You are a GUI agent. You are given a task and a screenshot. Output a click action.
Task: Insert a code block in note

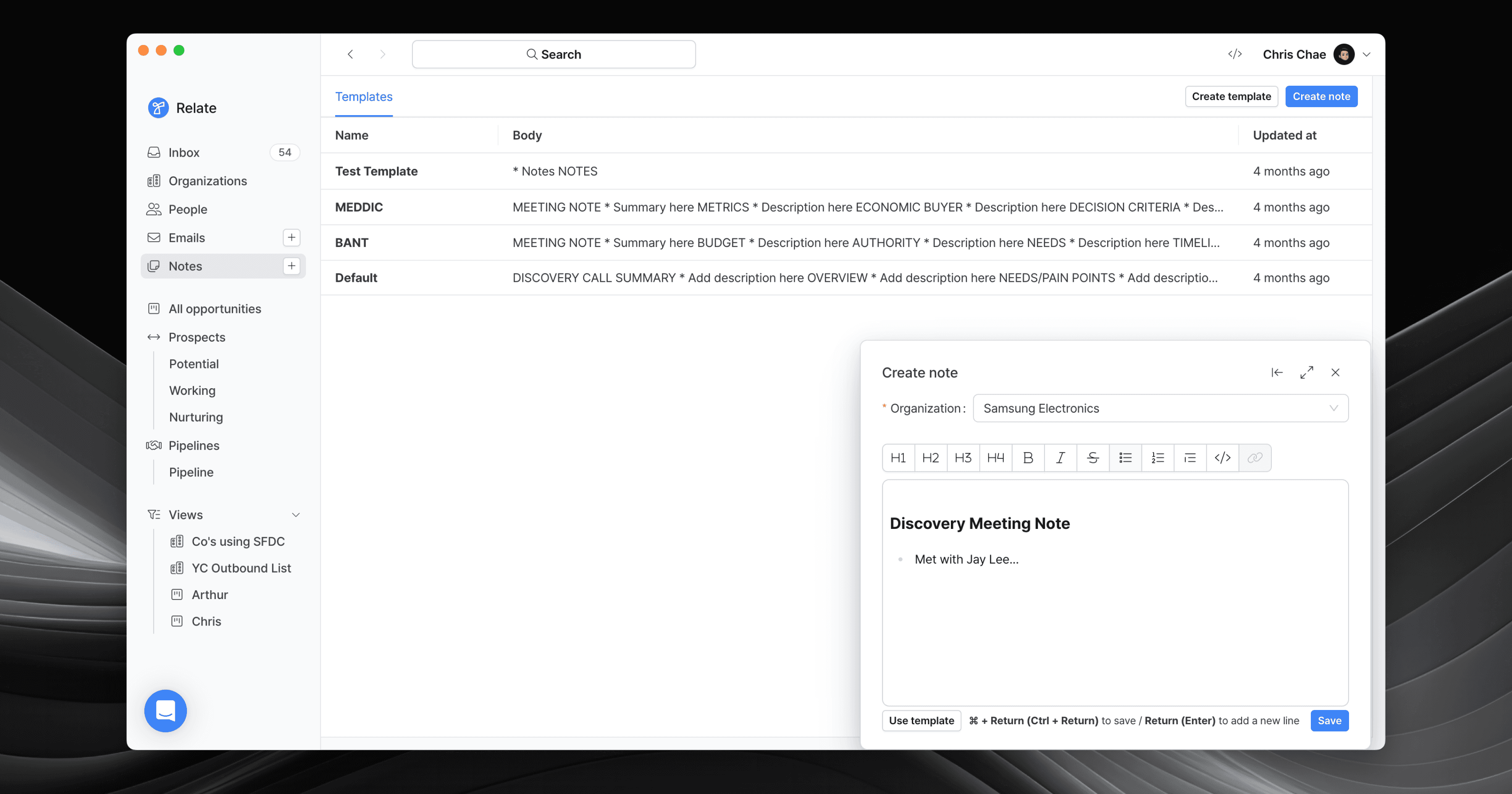tap(1223, 457)
